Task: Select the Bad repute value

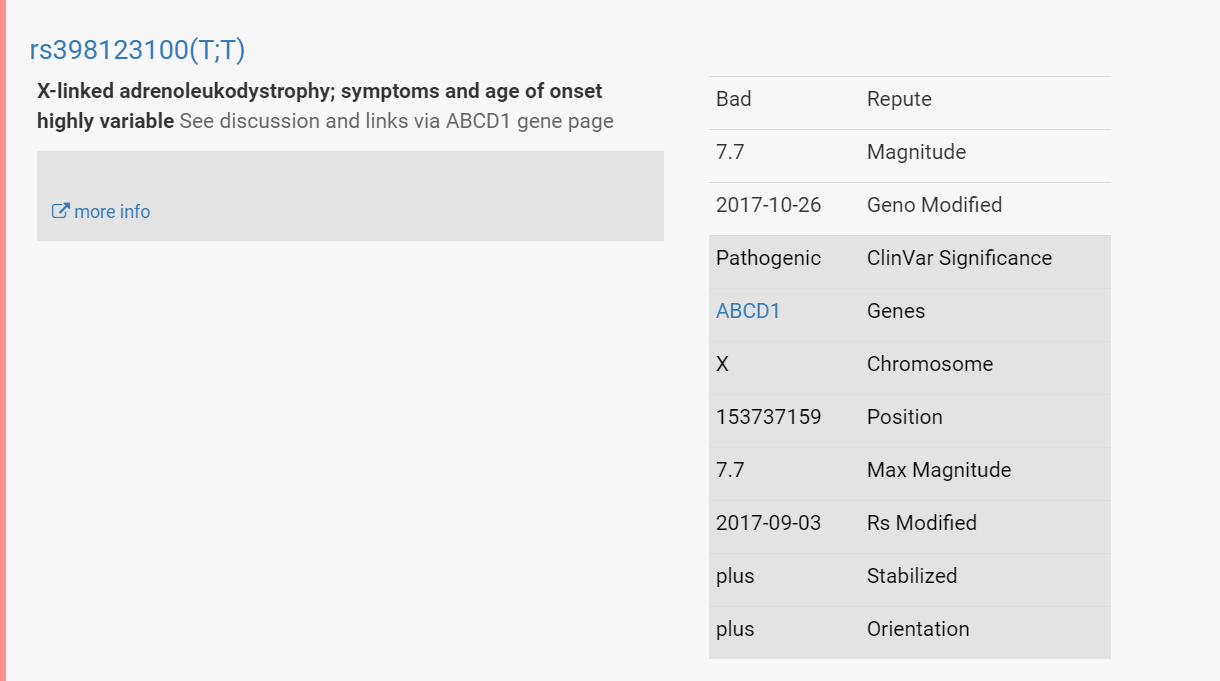Action: [x=734, y=99]
